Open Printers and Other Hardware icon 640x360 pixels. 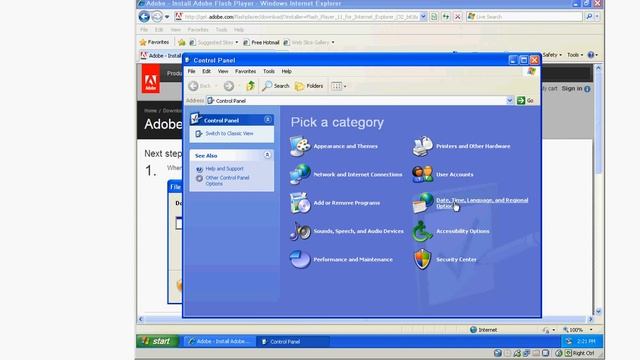422,146
